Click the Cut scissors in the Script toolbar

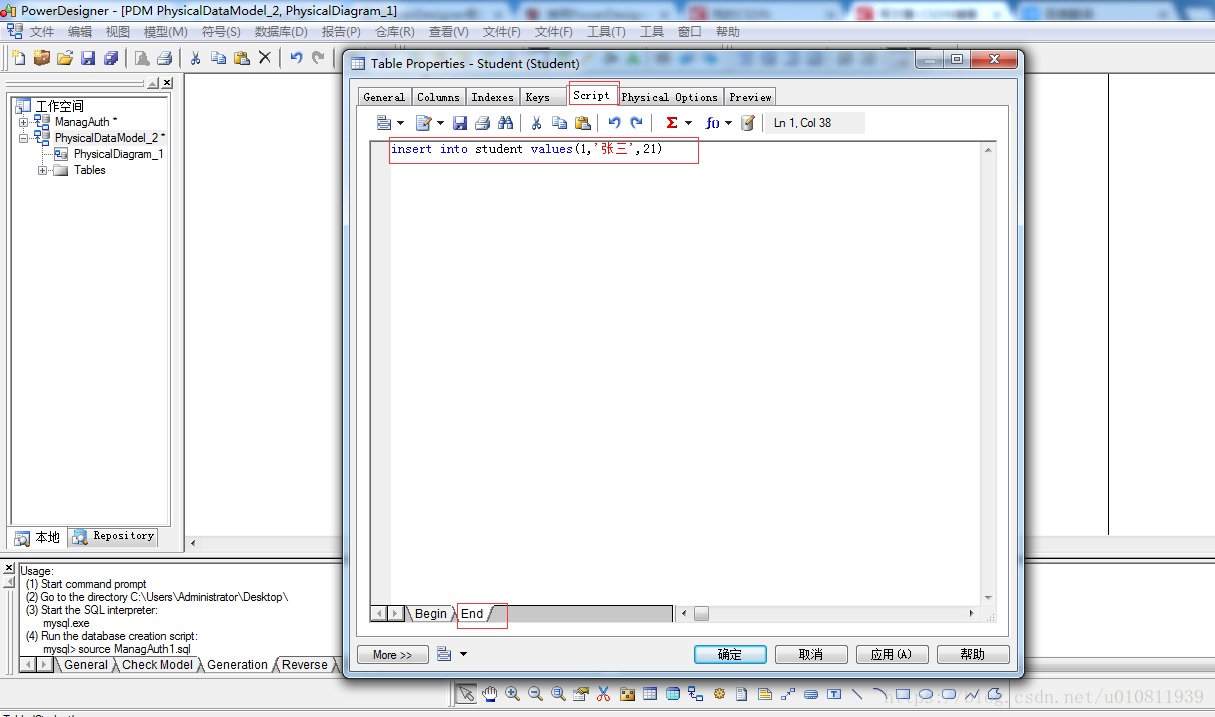[537, 123]
